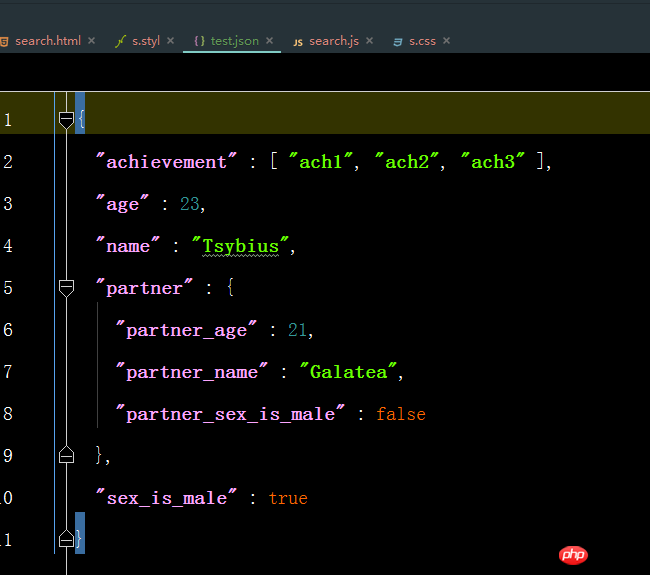Click the "name" key on line 4

(128, 246)
